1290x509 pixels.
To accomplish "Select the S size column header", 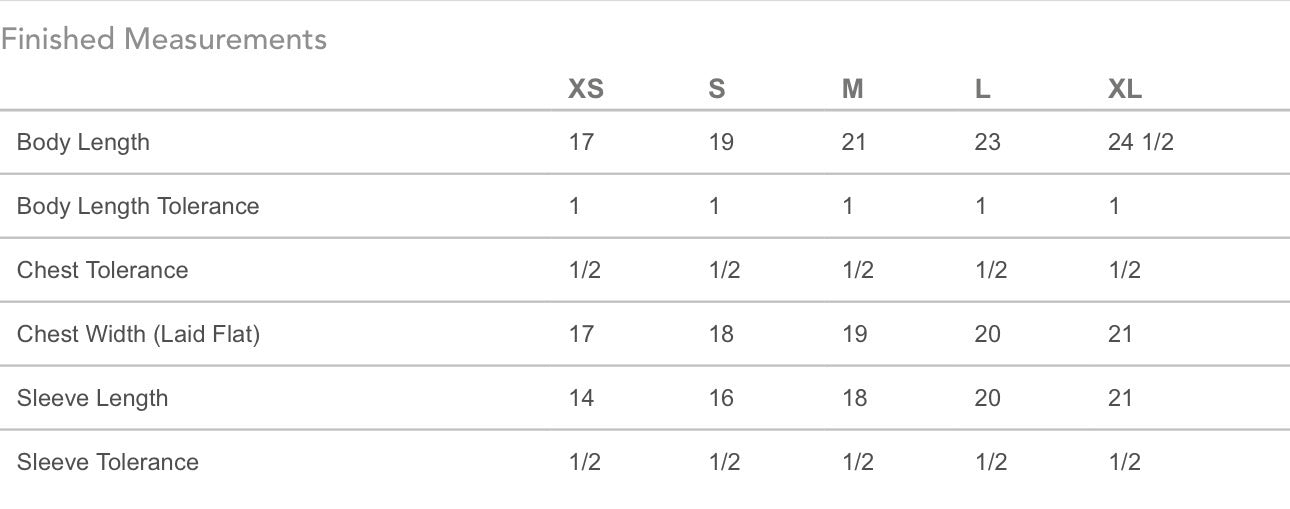I will coord(716,89).
